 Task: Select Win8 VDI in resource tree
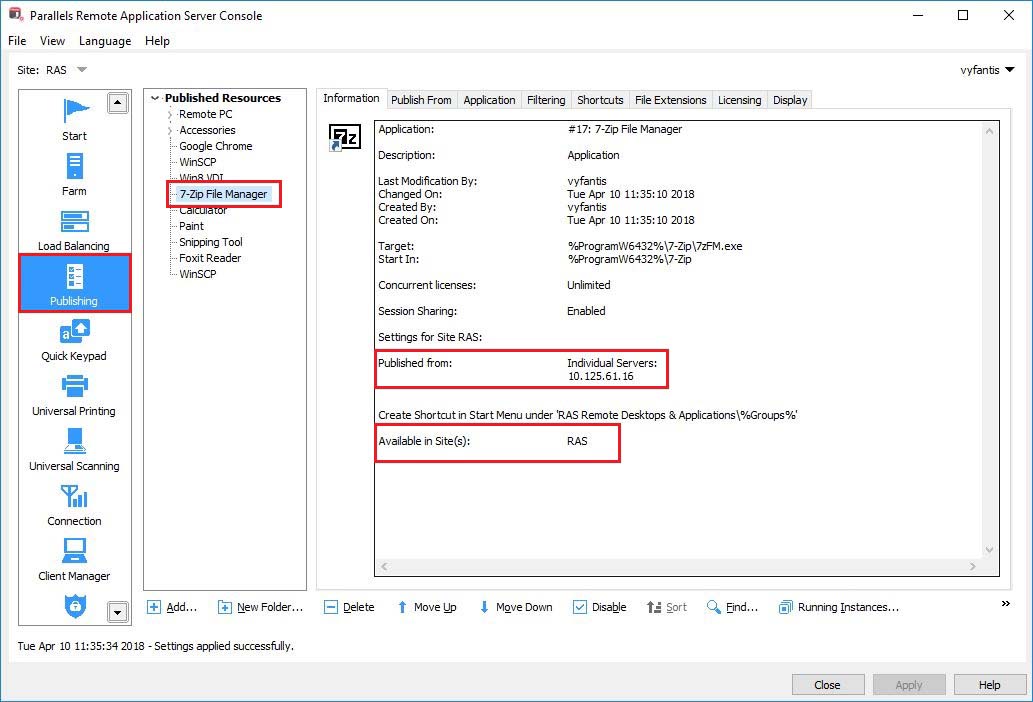[x=202, y=178]
